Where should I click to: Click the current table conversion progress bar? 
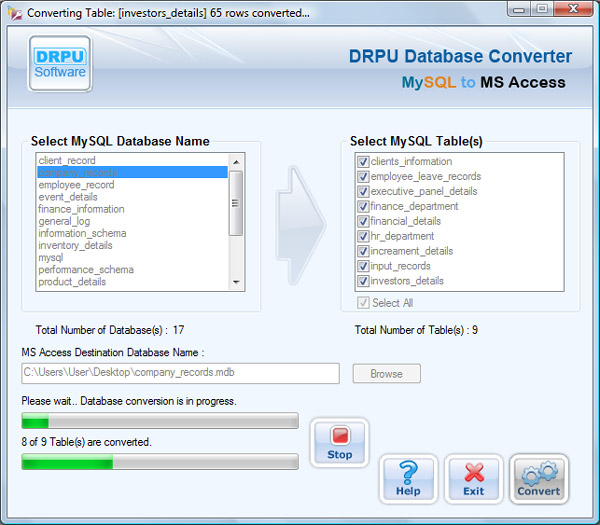[160, 420]
